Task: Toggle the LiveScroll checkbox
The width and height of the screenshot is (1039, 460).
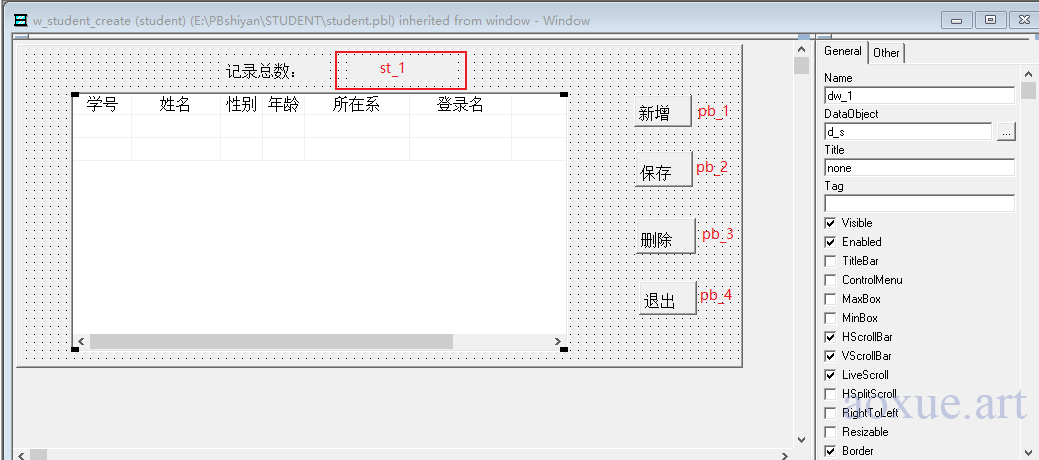Action: coord(830,375)
